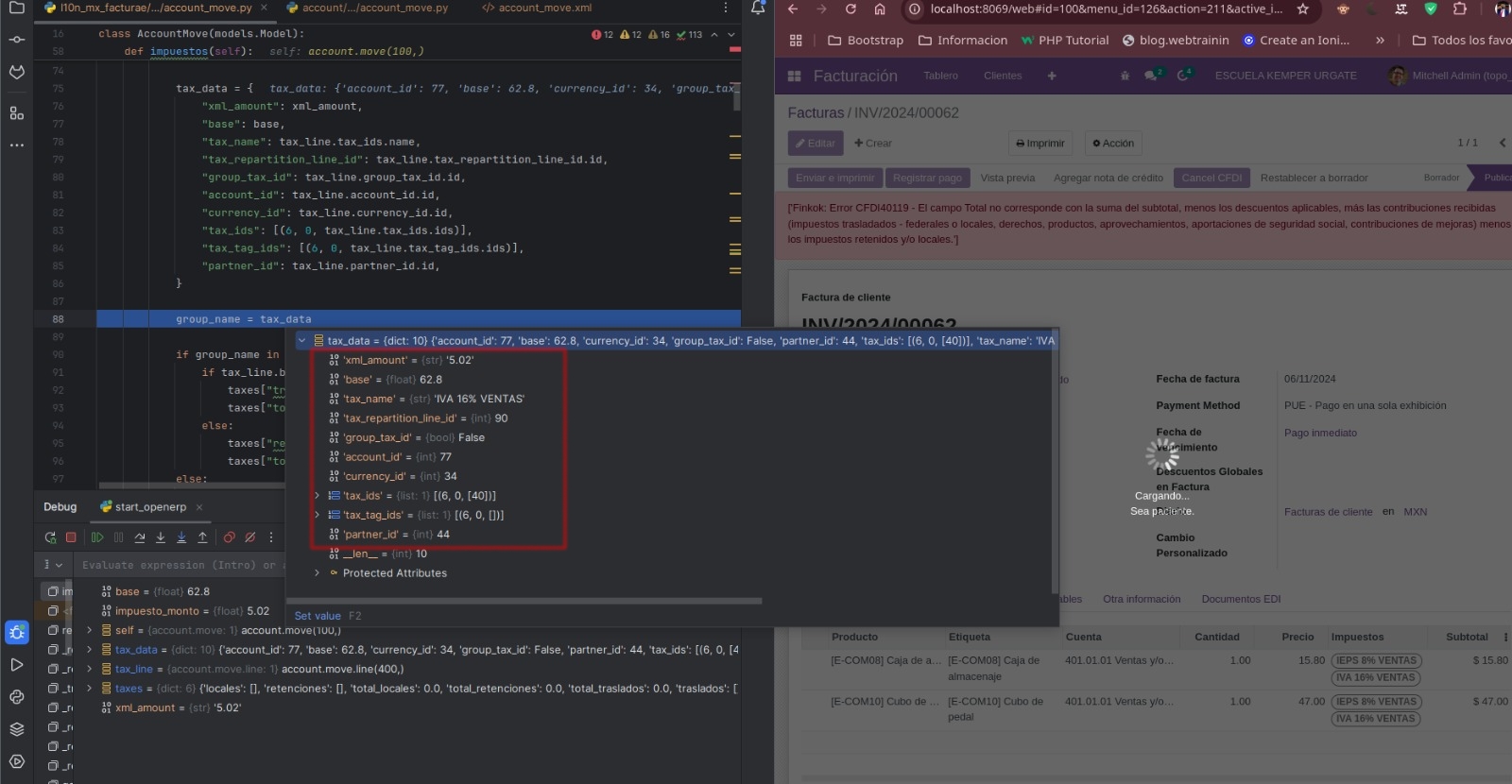Viewport: 1512px width, 784px height.
Task: Click the Cancel CFDI button
Action: pyautogui.click(x=1211, y=178)
